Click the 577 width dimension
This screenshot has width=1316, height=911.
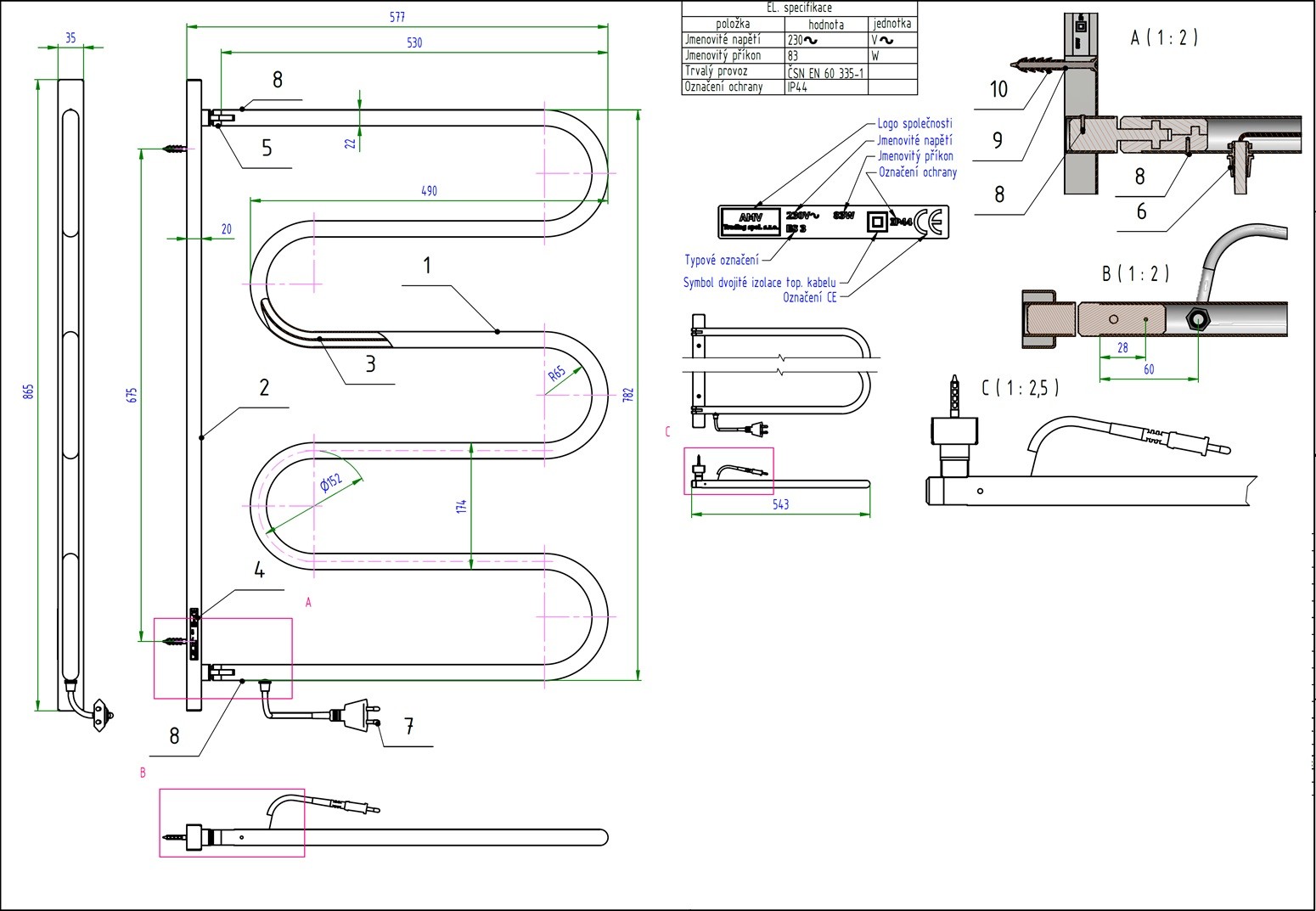pos(396,17)
